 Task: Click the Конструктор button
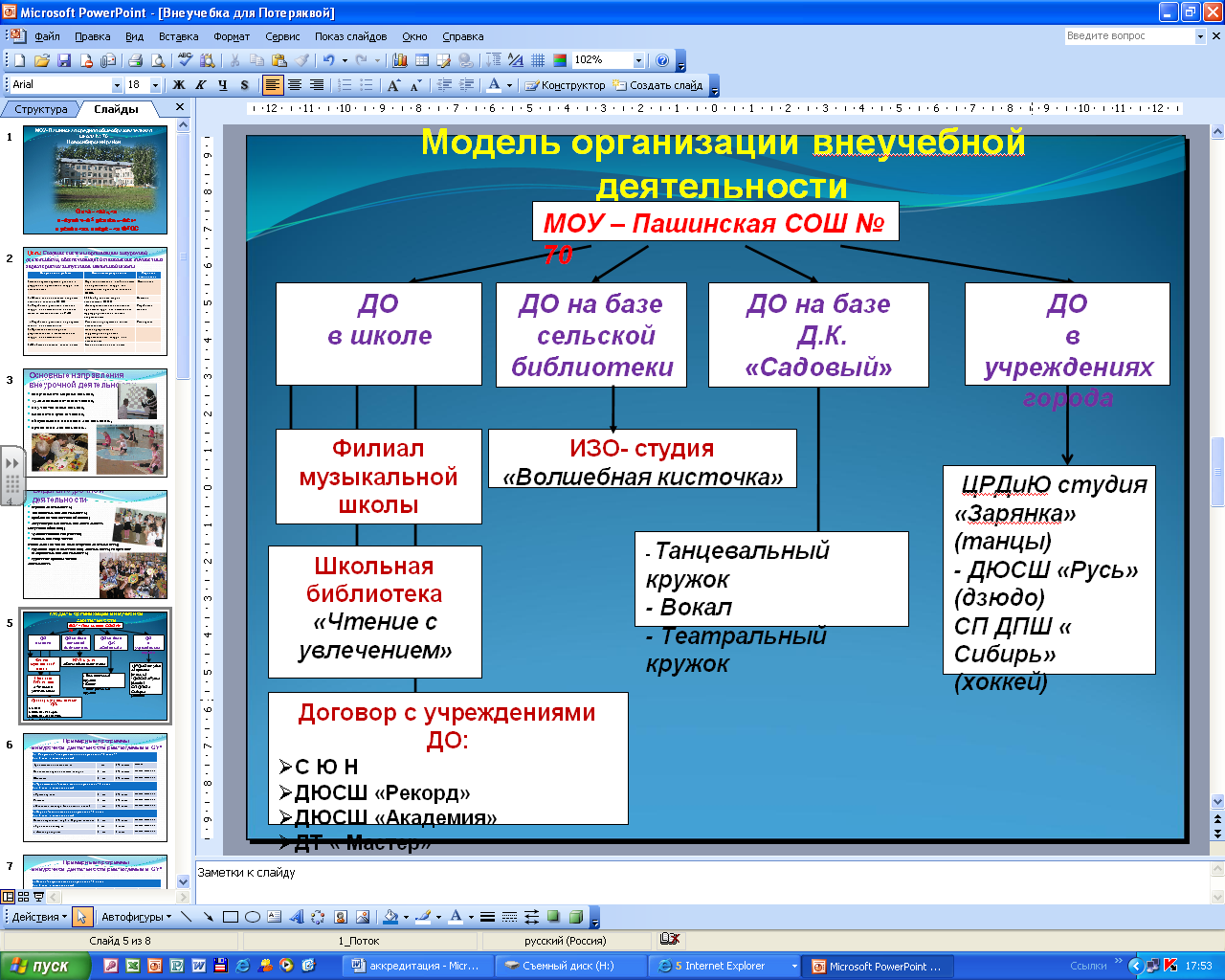click(x=566, y=85)
